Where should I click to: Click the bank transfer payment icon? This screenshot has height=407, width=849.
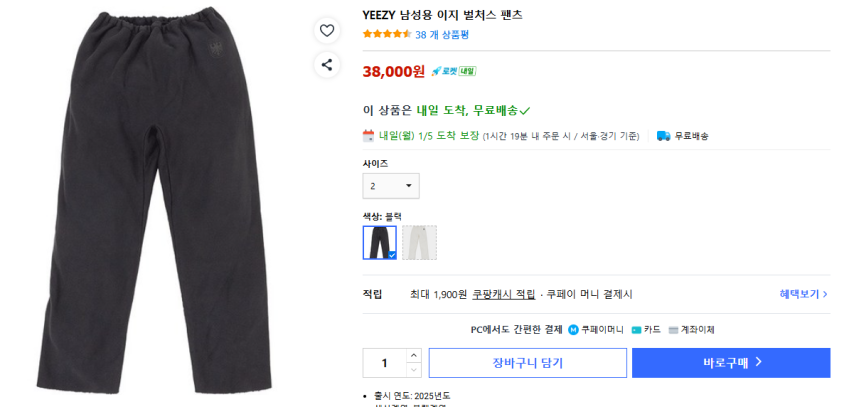point(673,329)
